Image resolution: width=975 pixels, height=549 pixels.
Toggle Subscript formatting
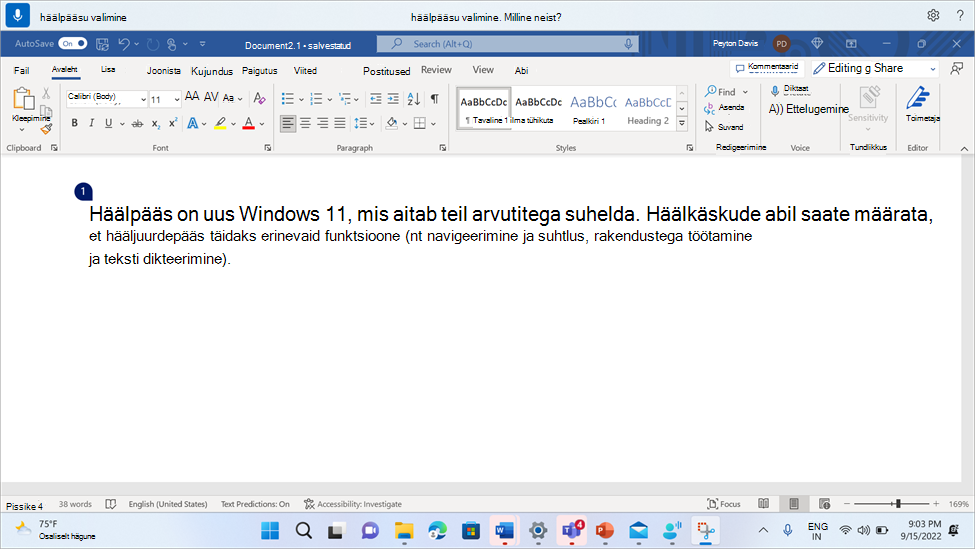pyautogui.click(x=155, y=124)
